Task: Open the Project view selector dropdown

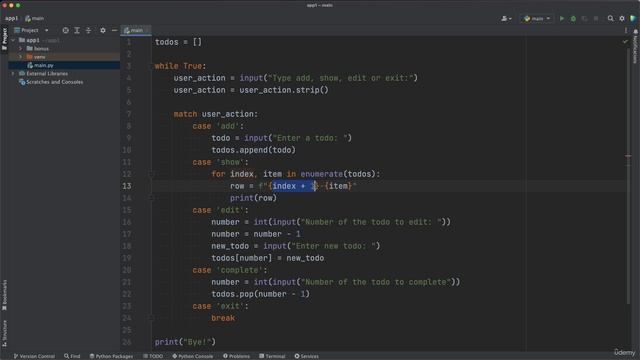Action: [31, 30]
